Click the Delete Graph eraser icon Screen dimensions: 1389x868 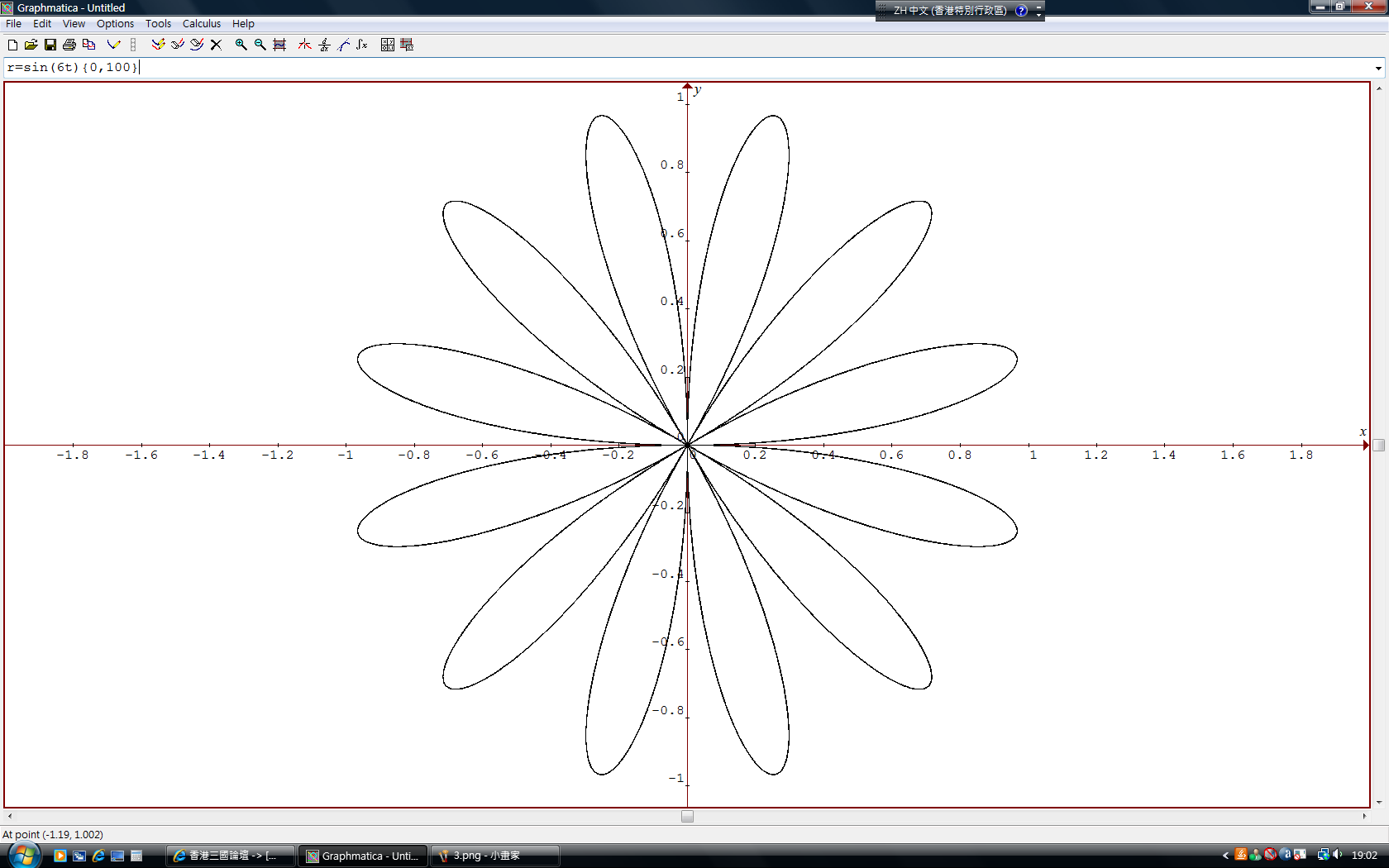(x=197, y=45)
